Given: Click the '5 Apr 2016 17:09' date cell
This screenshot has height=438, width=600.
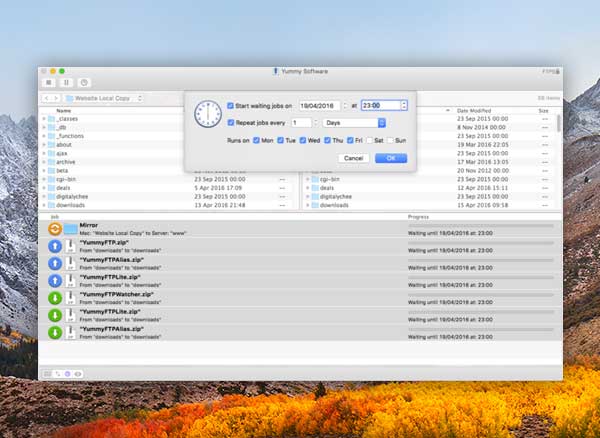Looking at the screenshot, I should coord(218,188).
